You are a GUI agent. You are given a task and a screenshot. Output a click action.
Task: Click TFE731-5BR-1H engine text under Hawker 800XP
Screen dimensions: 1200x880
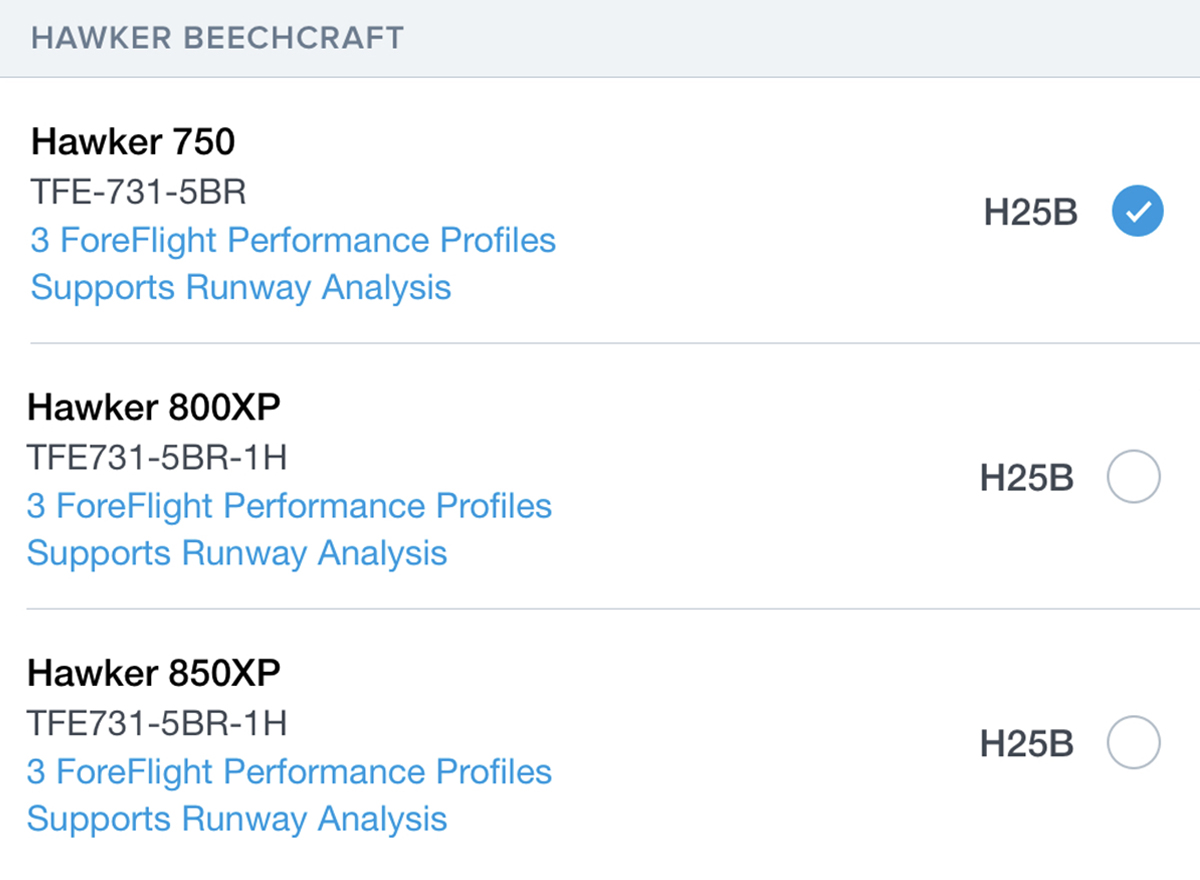point(157,458)
